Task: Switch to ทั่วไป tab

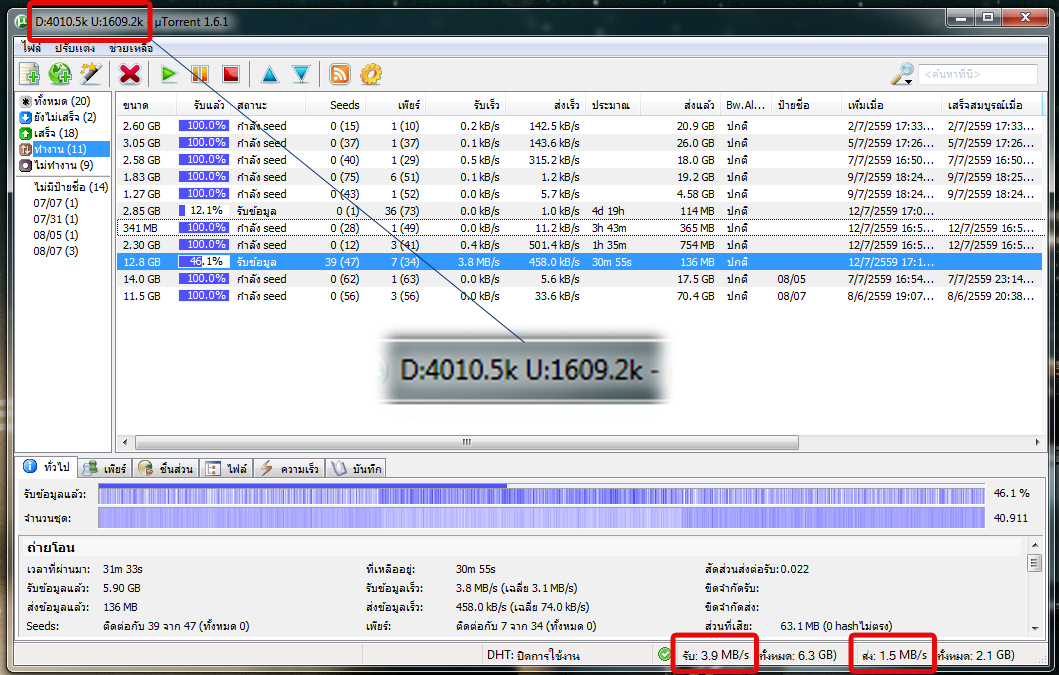Action: [47, 467]
